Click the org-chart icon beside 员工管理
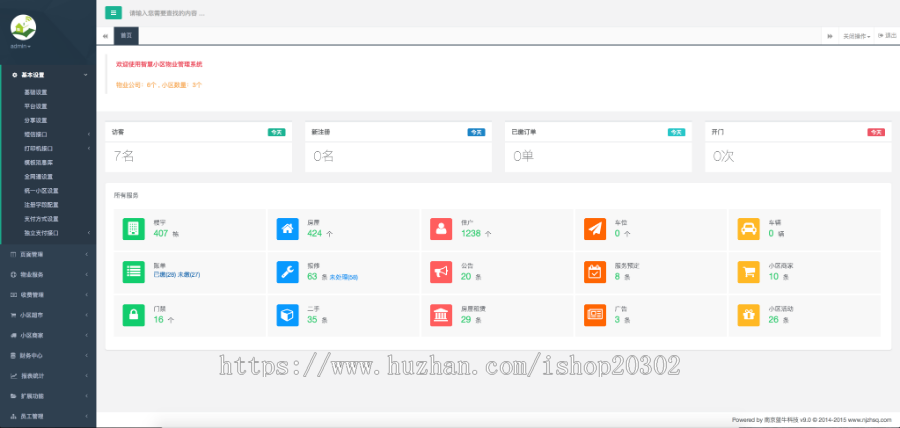Image resolution: width=900 pixels, height=428 pixels. click(x=14, y=417)
